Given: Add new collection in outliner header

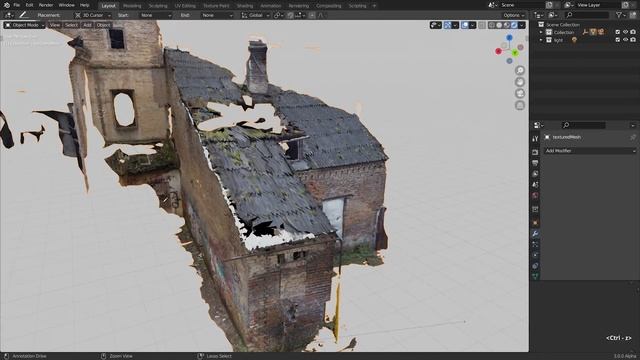Looking at the screenshot, I should tap(633, 15).
